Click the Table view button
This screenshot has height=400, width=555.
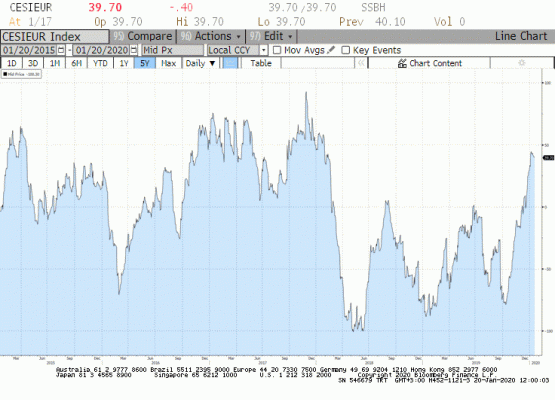(x=261, y=63)
